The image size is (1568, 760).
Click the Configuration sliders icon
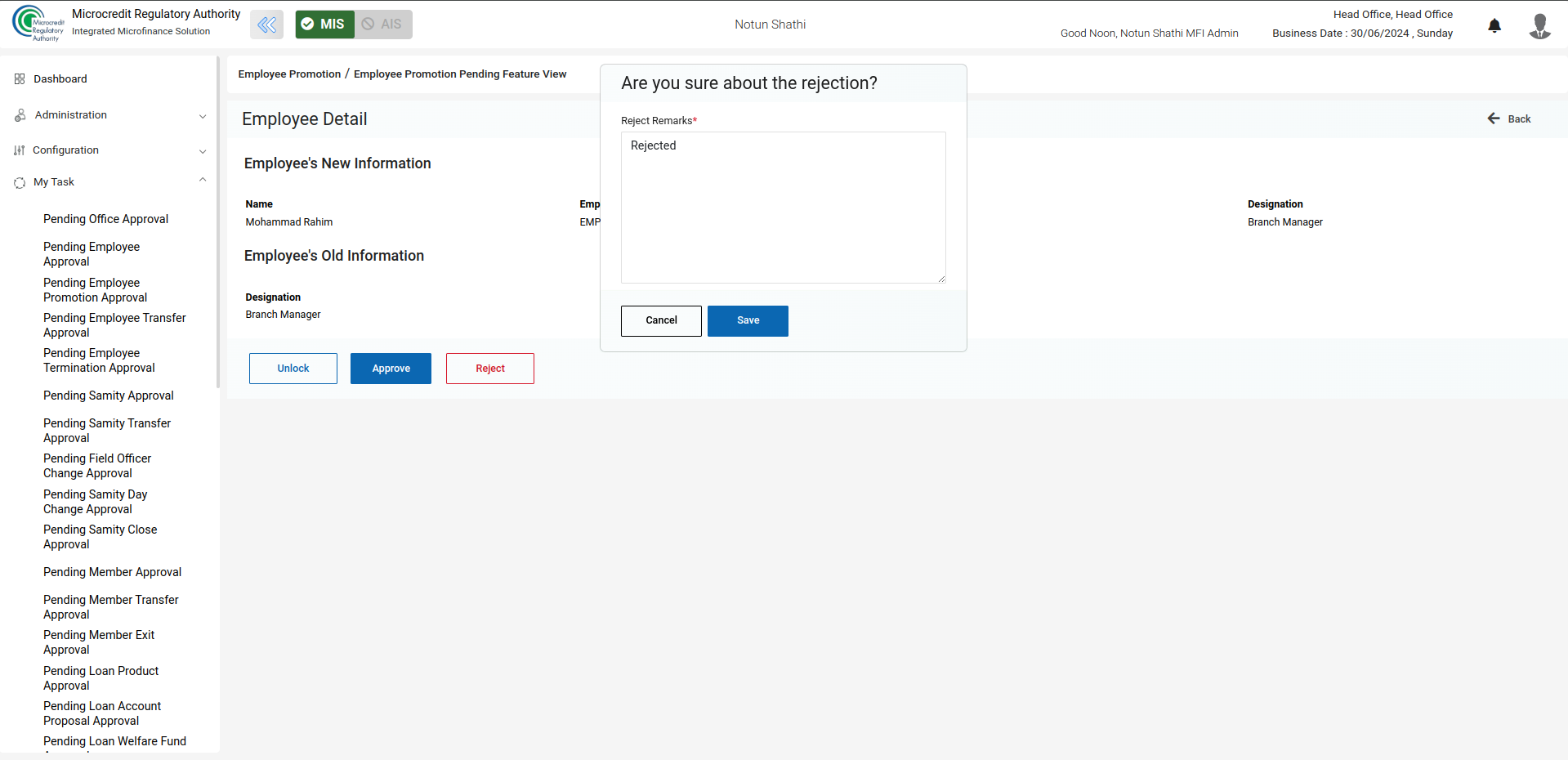20,150
